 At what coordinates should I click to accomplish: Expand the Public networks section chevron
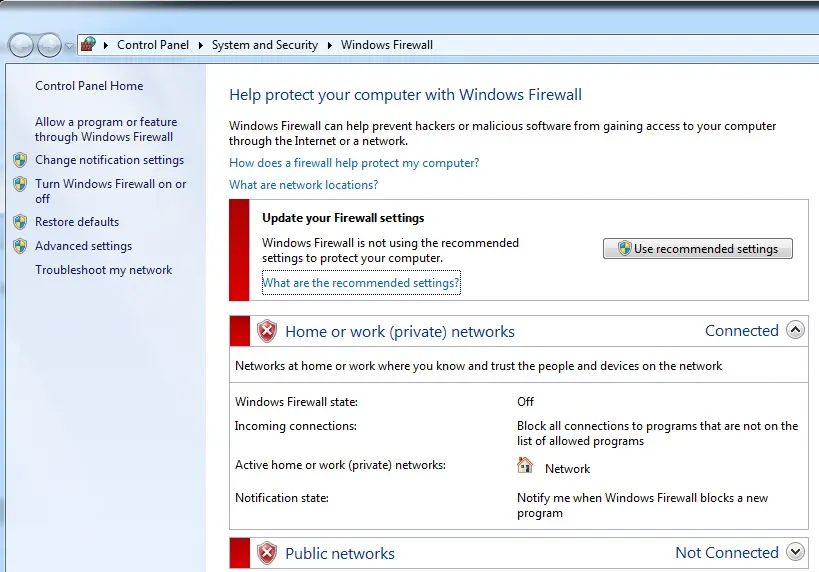click(795, 552)
